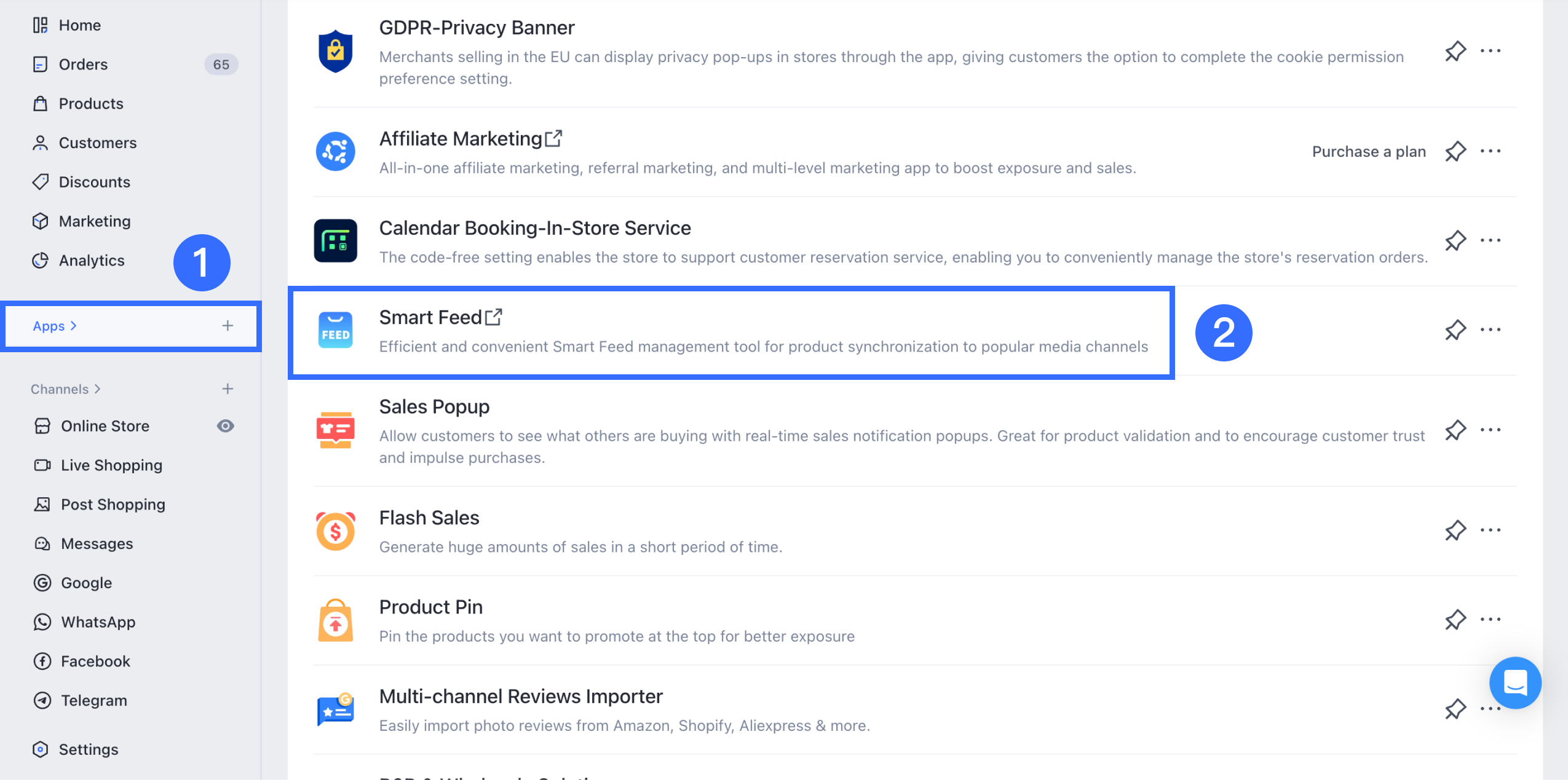Add a new channel with plus icon
This screenshot has width=1568, height=780.
coord(228,389)
